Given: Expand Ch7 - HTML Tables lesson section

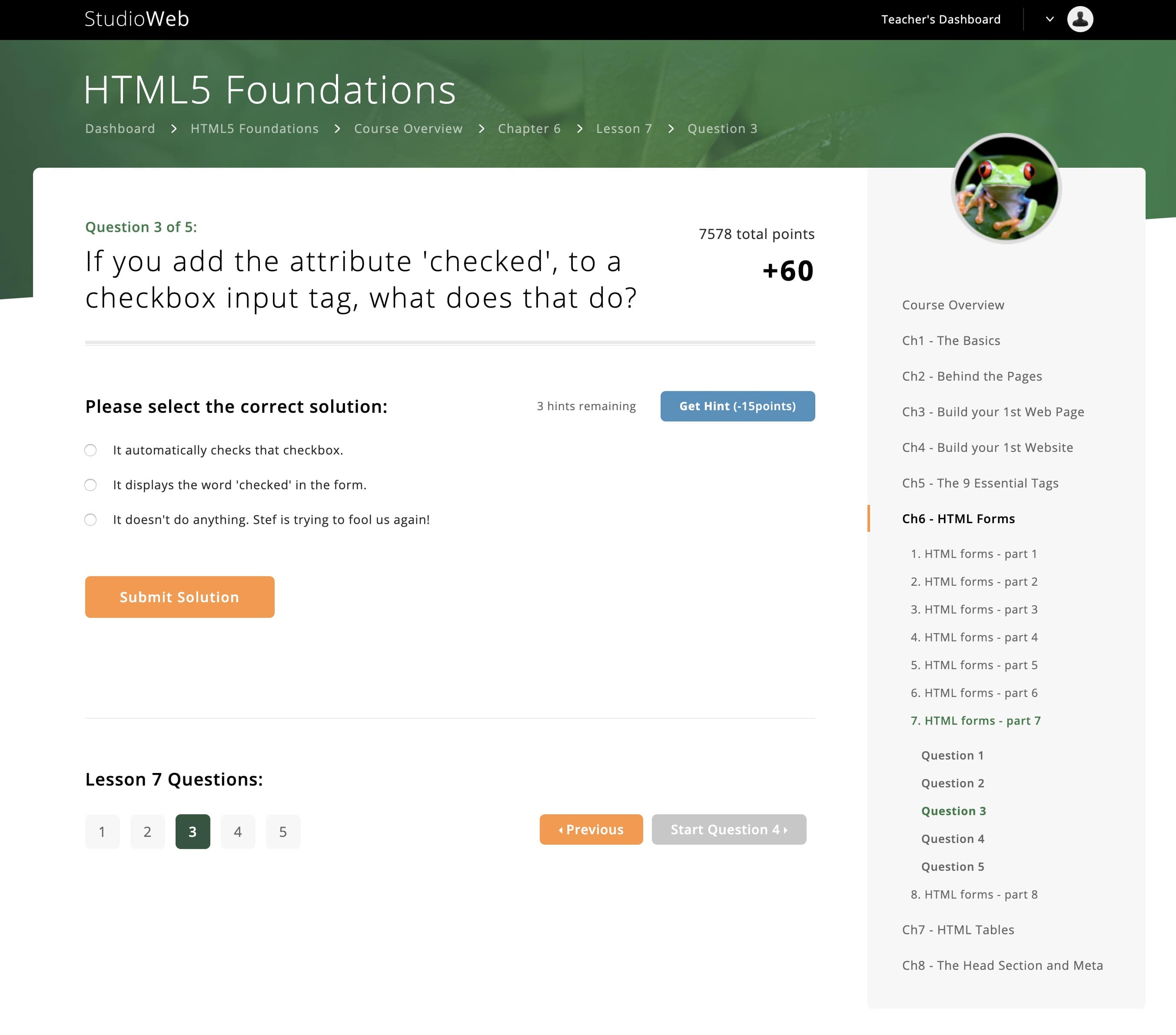Looking at the screenshot, I should pos(958,930).
